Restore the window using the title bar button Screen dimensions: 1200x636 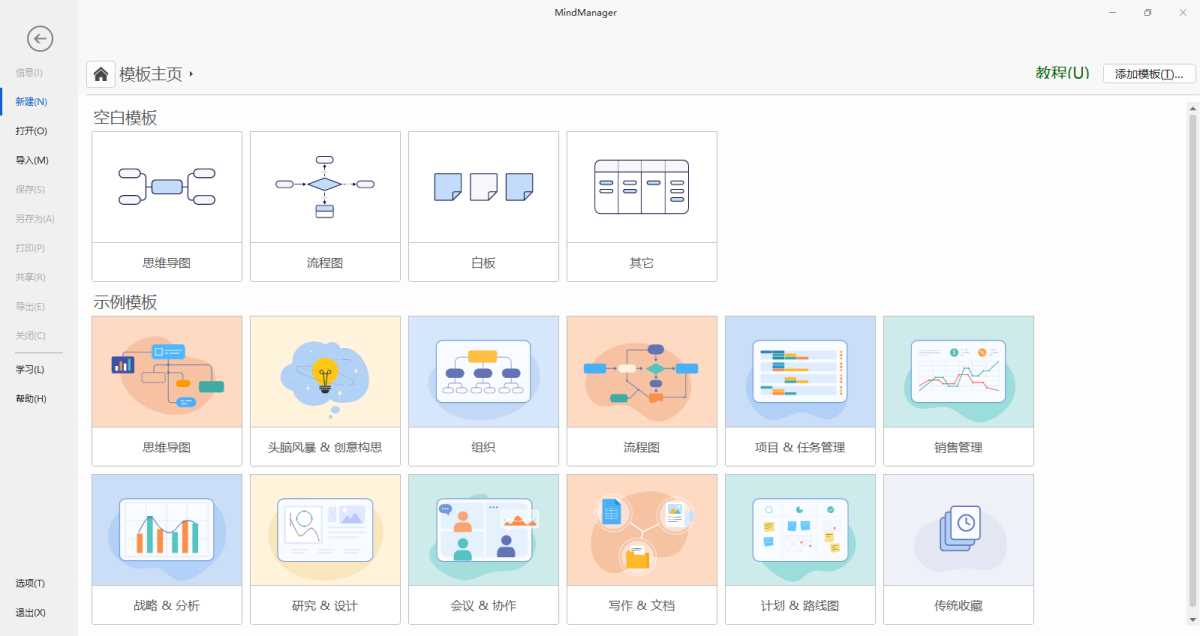[x=1147, y=12]
